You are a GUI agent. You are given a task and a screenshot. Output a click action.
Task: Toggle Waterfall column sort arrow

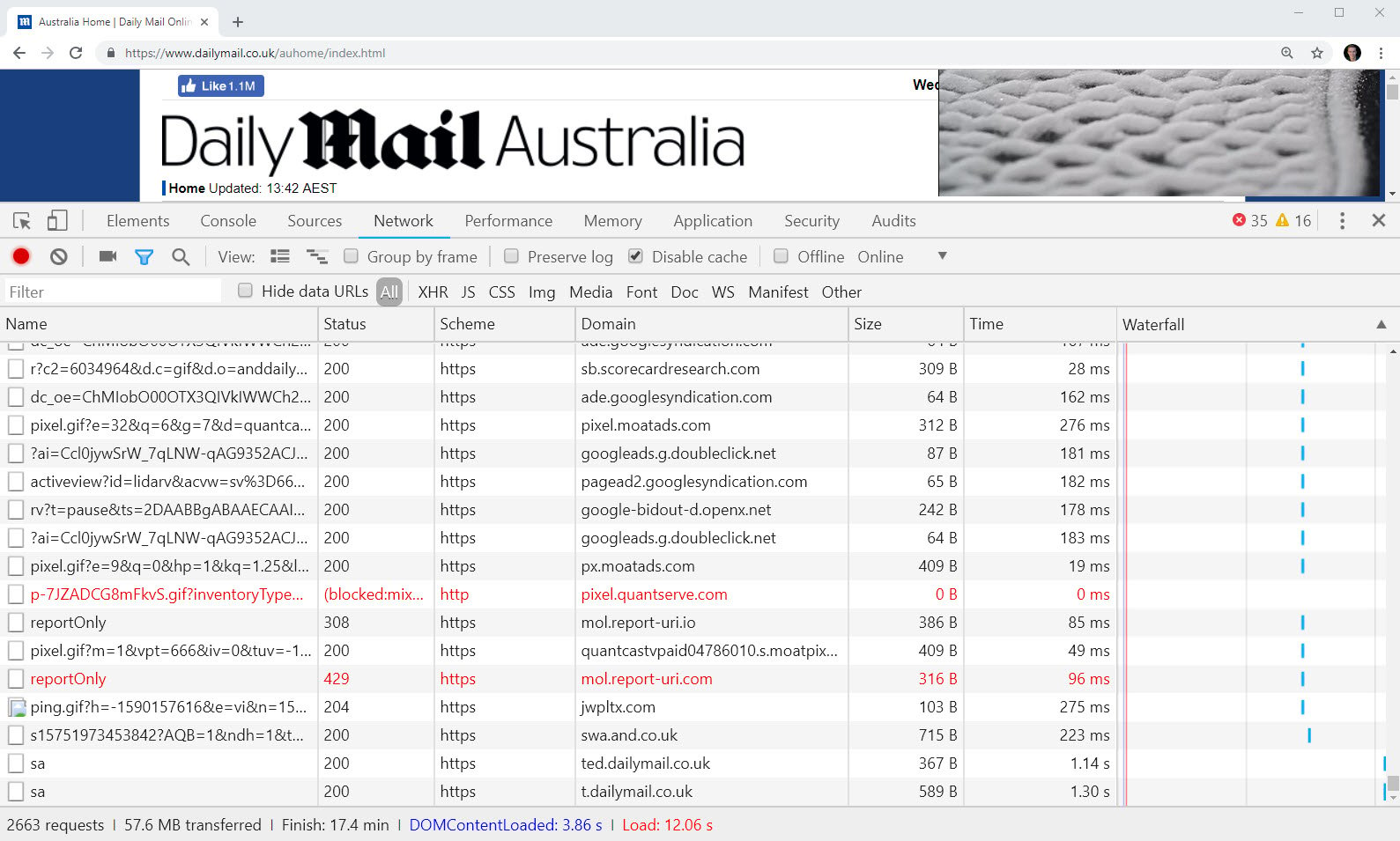pyautogui.click(x=1381, y=325)
